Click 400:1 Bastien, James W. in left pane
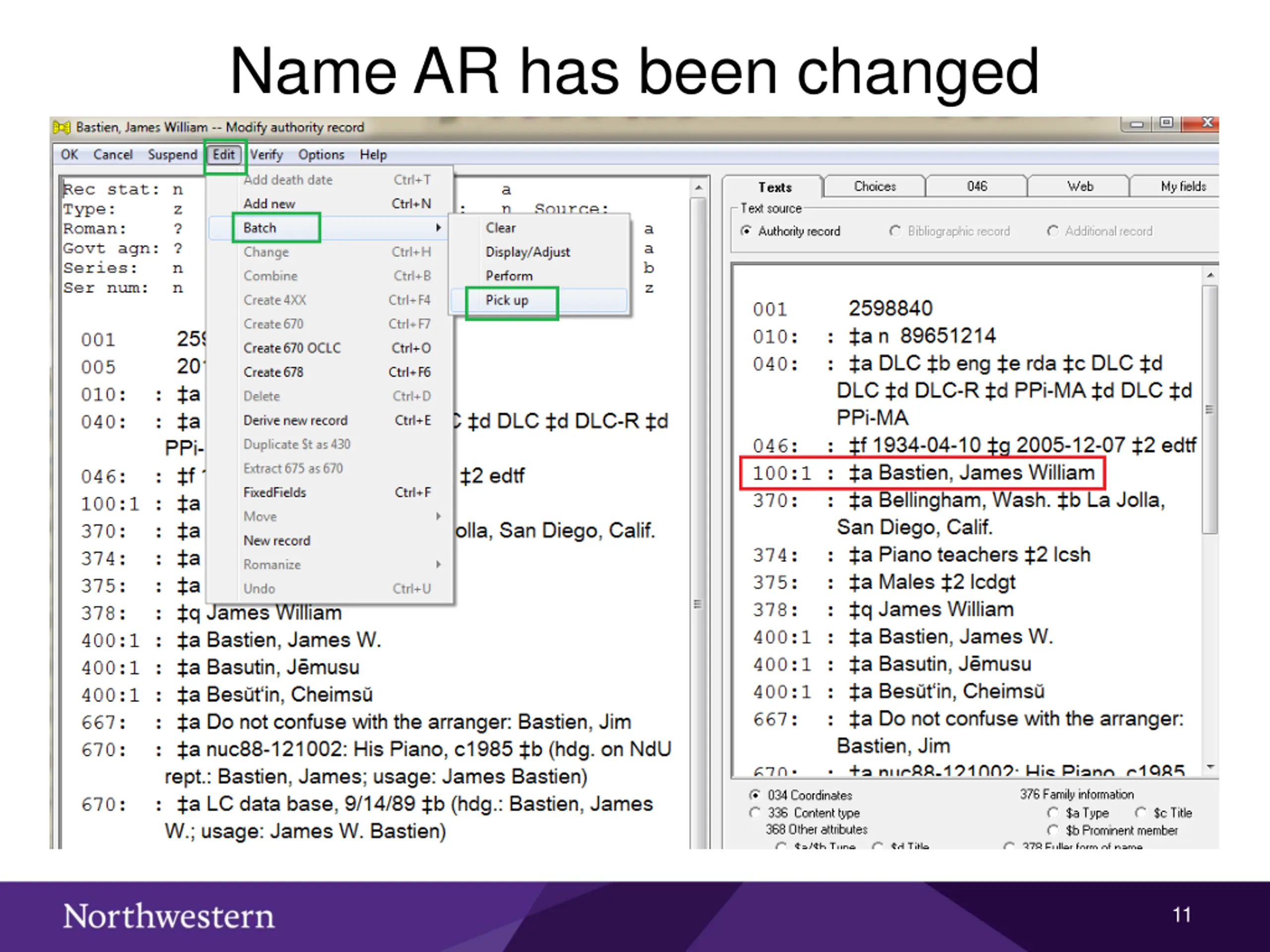The width and height of the screenshot is (1270, 952). [231, 641]
